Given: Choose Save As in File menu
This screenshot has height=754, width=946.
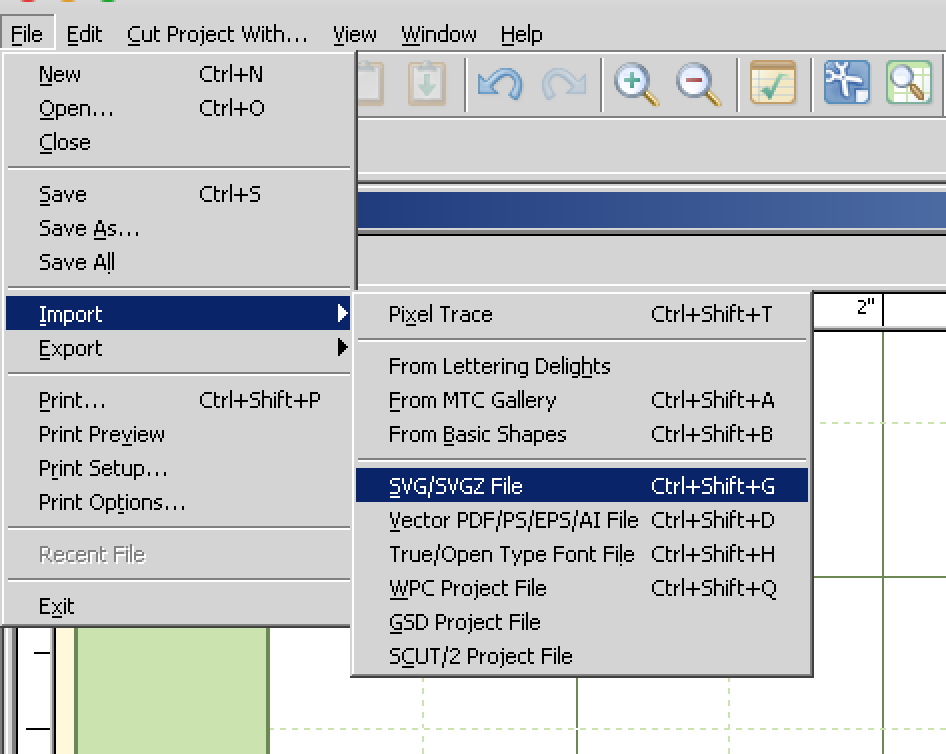Looking at the screenshot, I should click(89, 229).
